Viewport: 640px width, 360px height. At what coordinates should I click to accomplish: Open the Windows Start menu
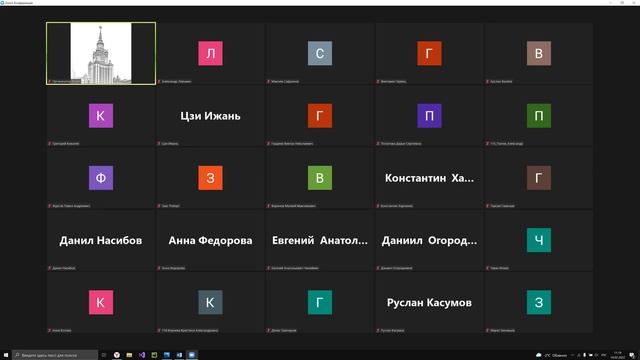tap(6, 355)
